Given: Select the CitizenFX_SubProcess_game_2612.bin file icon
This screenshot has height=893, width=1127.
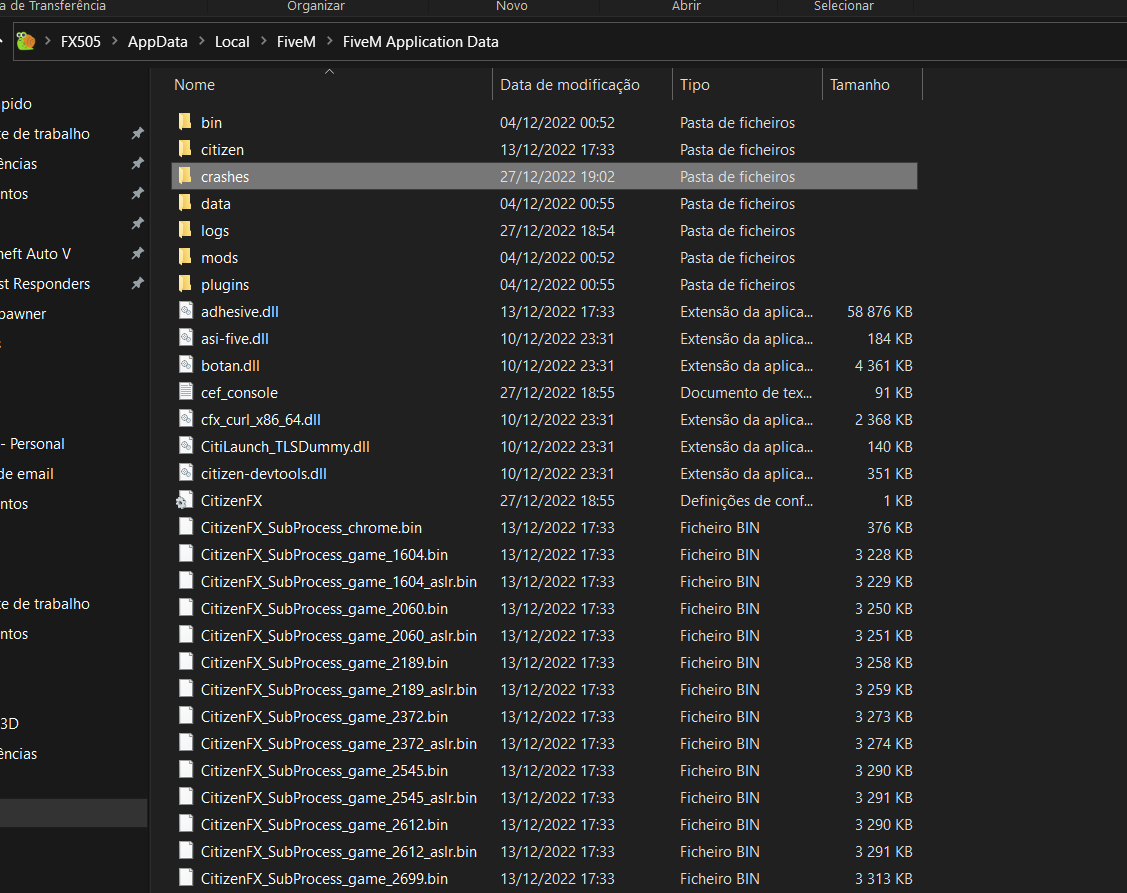Looking at the screenshot, I should [x=185, y=823].
